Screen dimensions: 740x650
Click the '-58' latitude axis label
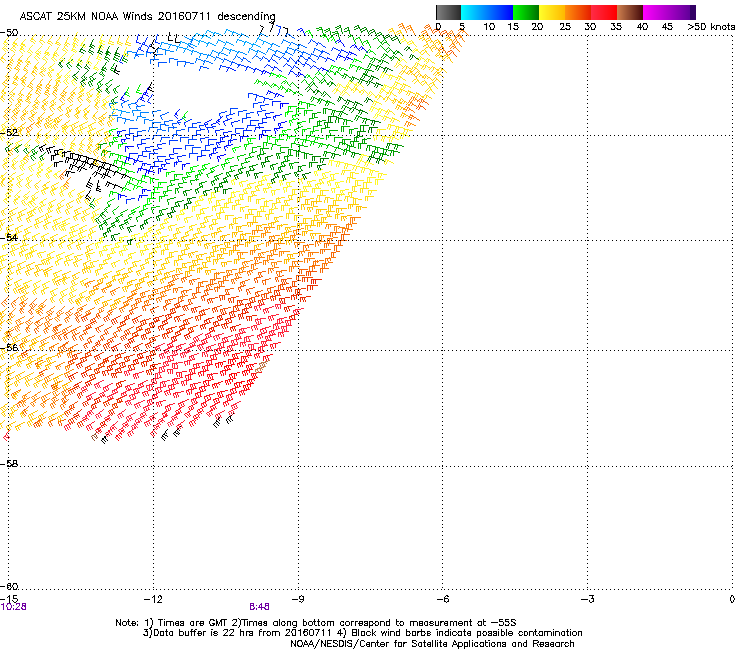(9, 464)
